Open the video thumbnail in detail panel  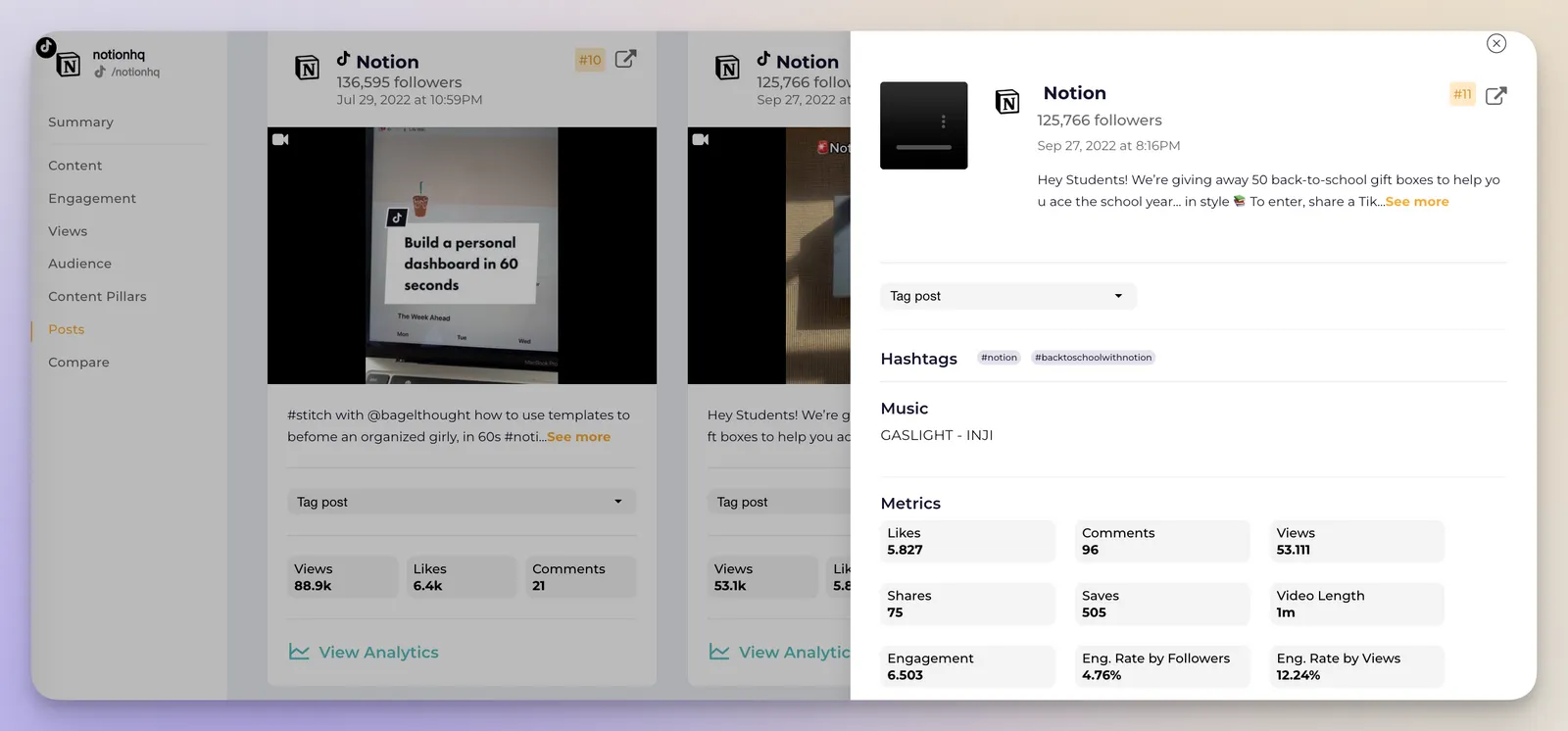(923, 125)
